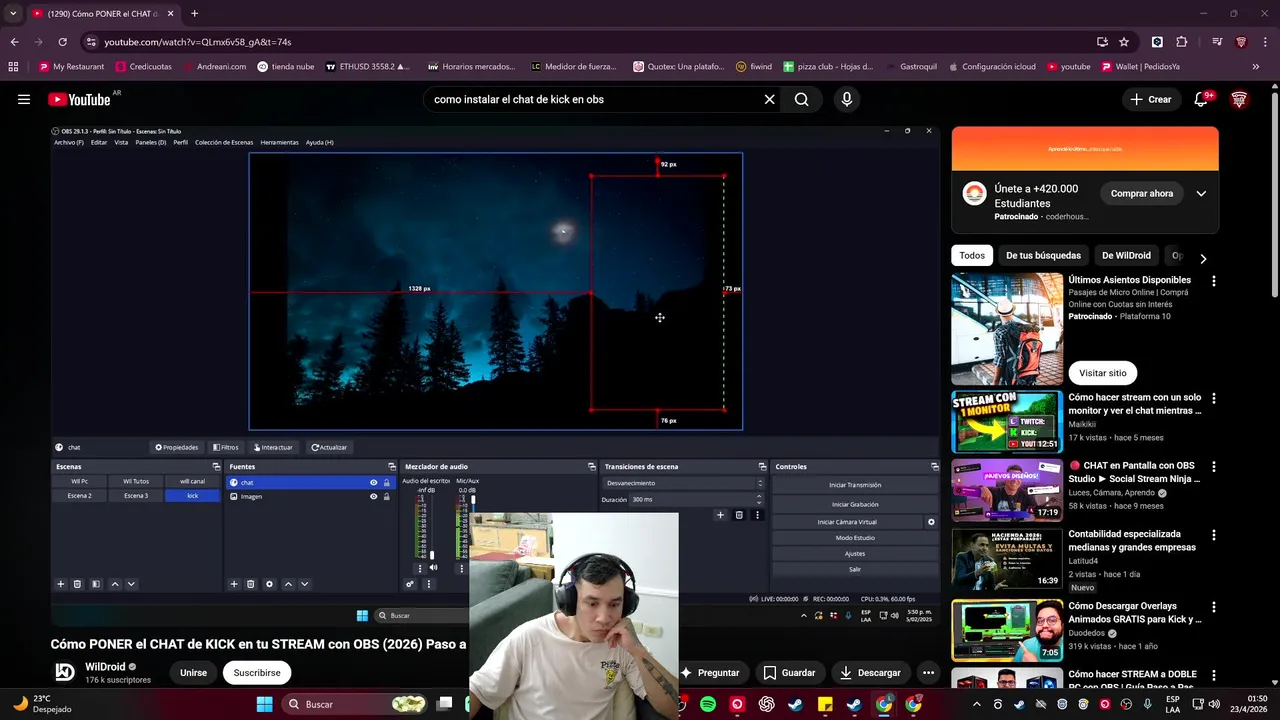1280x720 pixels.
Task: Open options for the CHAT en Pantalla video
Action: pos(1214,467)
